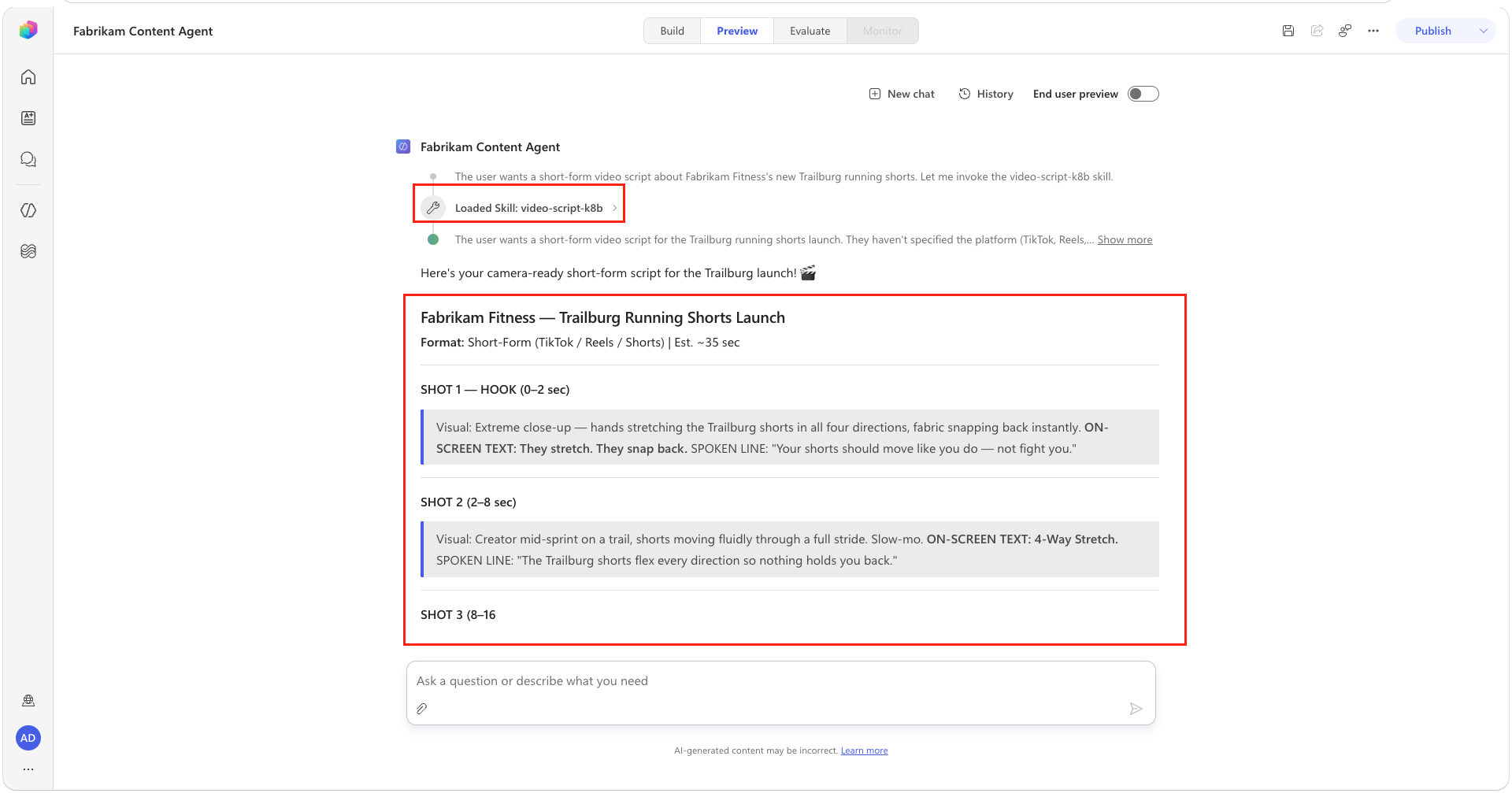The width and height of the screenshot is (1512, 793).
Task: Attach a file with the paperclip icon
Action: [422, 709]
